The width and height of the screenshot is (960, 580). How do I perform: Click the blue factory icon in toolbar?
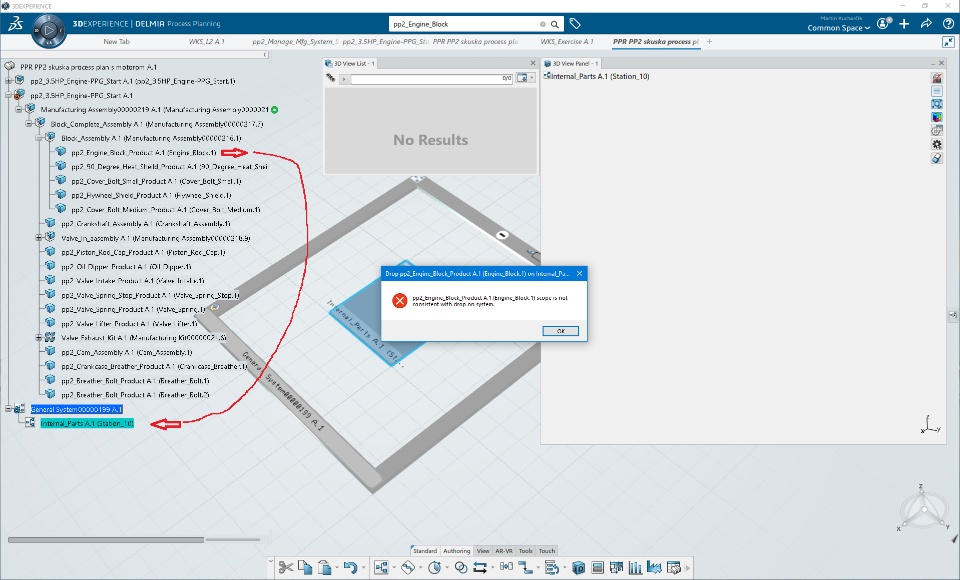[654, 568]
